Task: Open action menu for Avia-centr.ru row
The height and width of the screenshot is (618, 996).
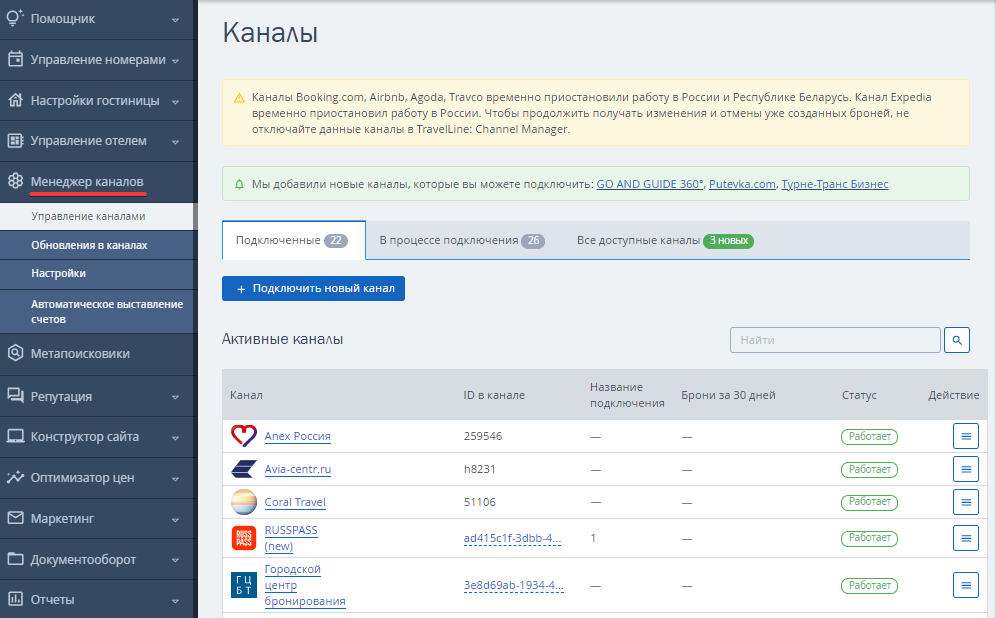Action: [966, 469]
